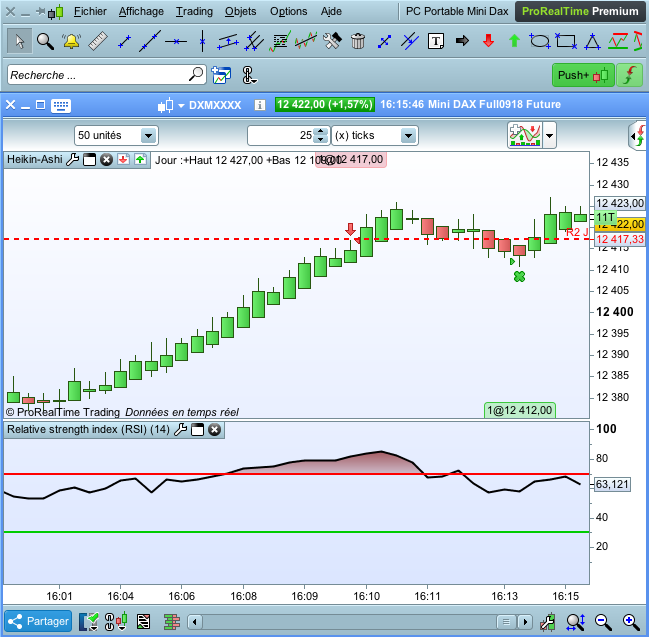649x637 pixels.
Task: Toggle the order book ladder icon in bottom bar
Action: (171, 621)
